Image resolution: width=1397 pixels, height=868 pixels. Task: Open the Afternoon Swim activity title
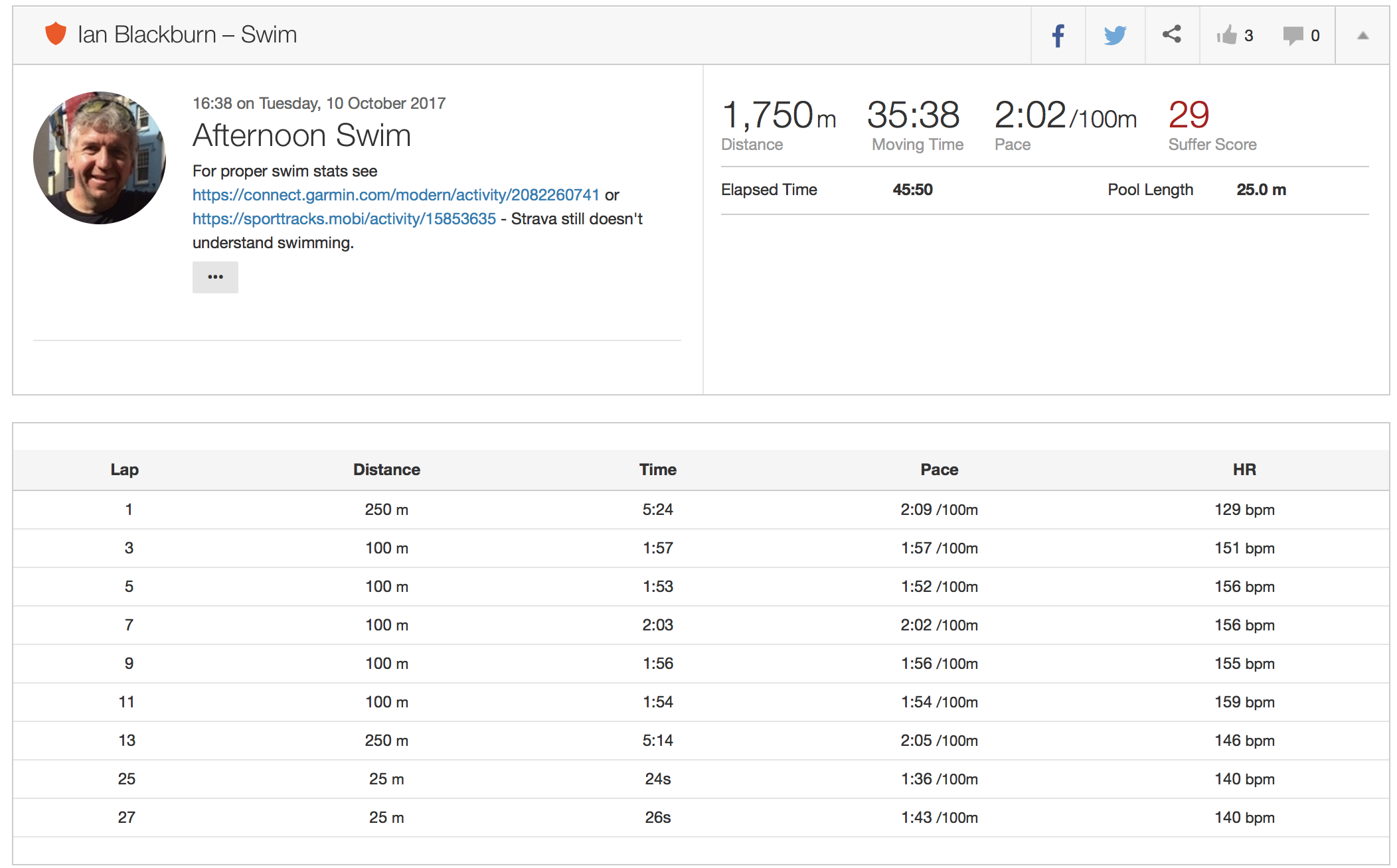click(x=301, y=135)
